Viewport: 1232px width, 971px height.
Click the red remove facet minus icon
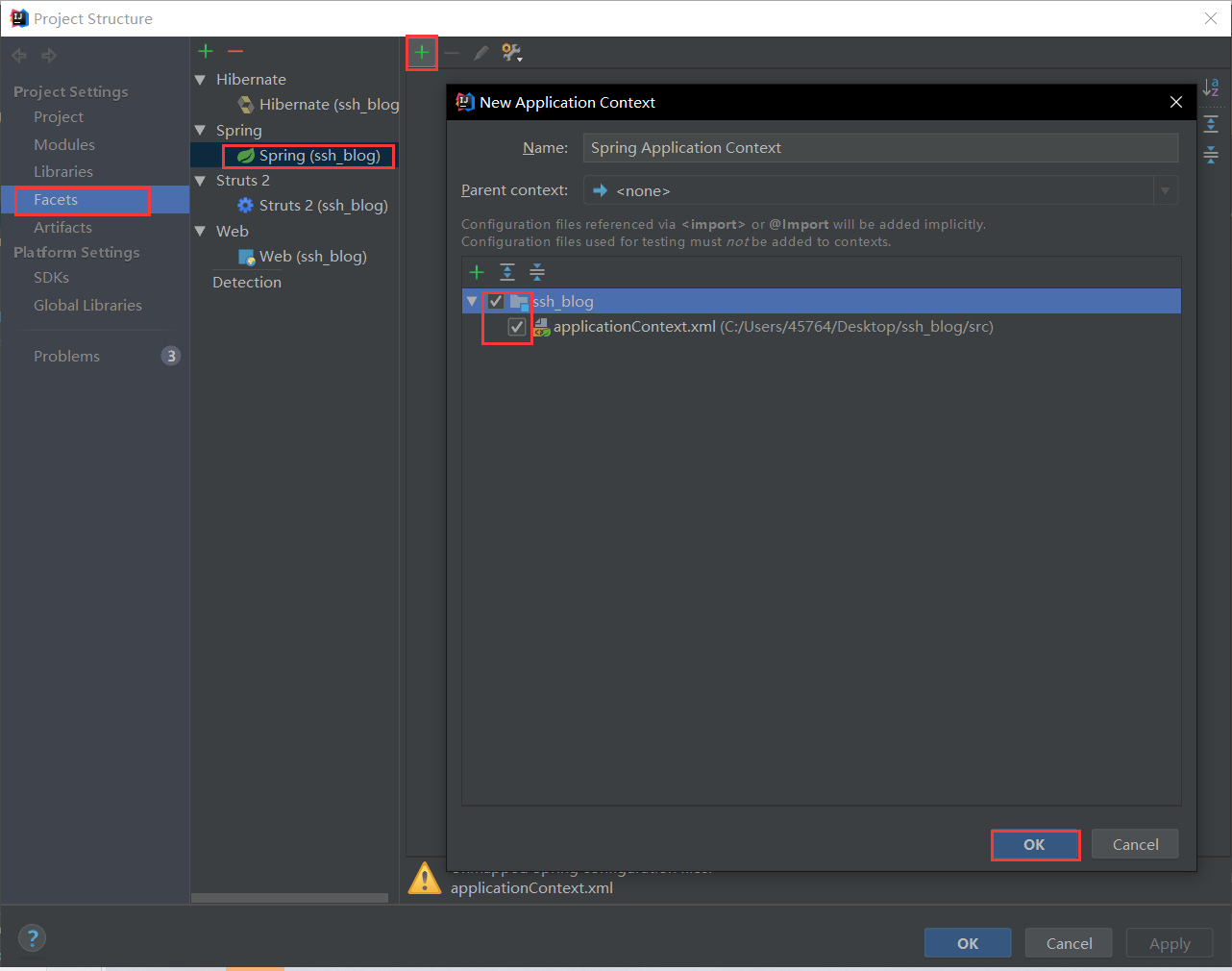tap(235, 51)
